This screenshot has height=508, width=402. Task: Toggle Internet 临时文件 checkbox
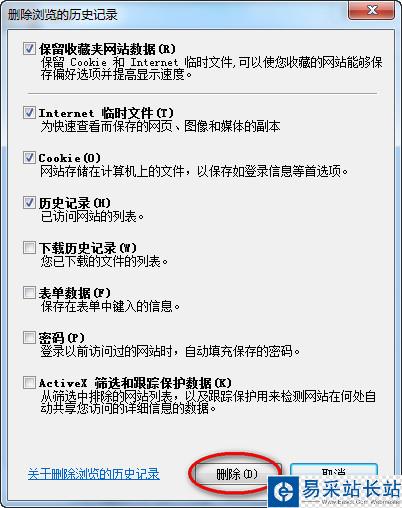tap(29, 112)
